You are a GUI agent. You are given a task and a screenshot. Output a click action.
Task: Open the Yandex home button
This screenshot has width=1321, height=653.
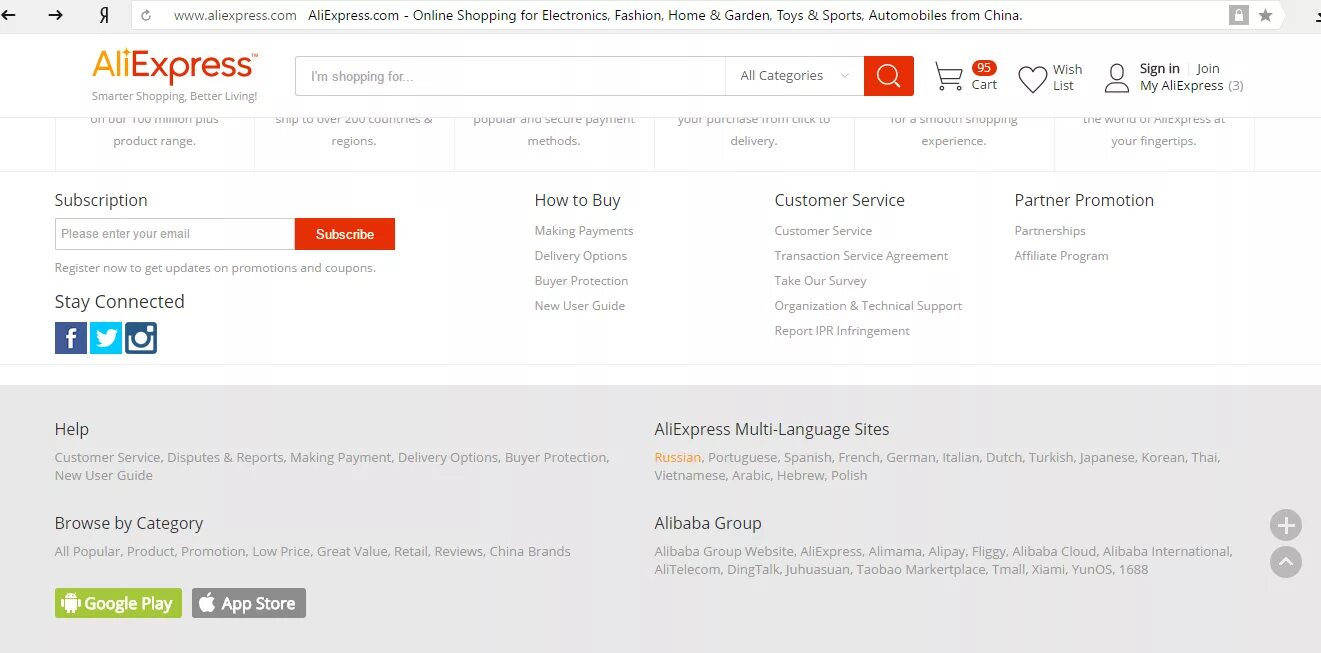104,15
